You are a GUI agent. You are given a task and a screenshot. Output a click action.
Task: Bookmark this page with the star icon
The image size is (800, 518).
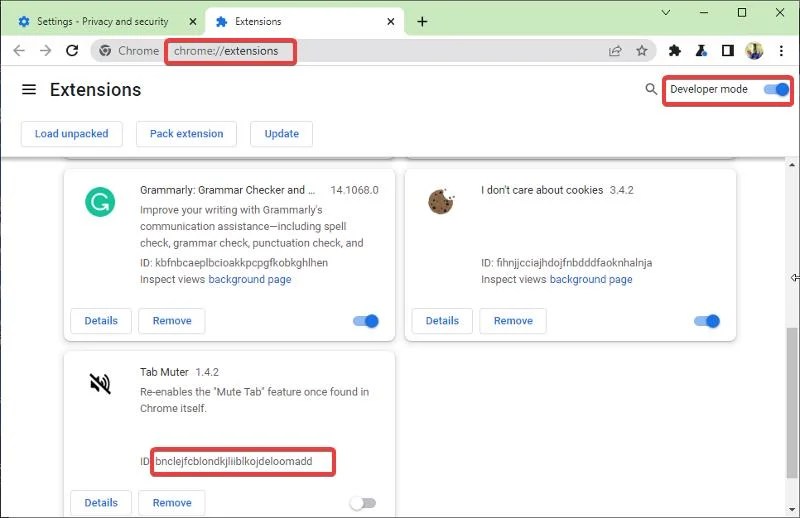tap(642, 51)
